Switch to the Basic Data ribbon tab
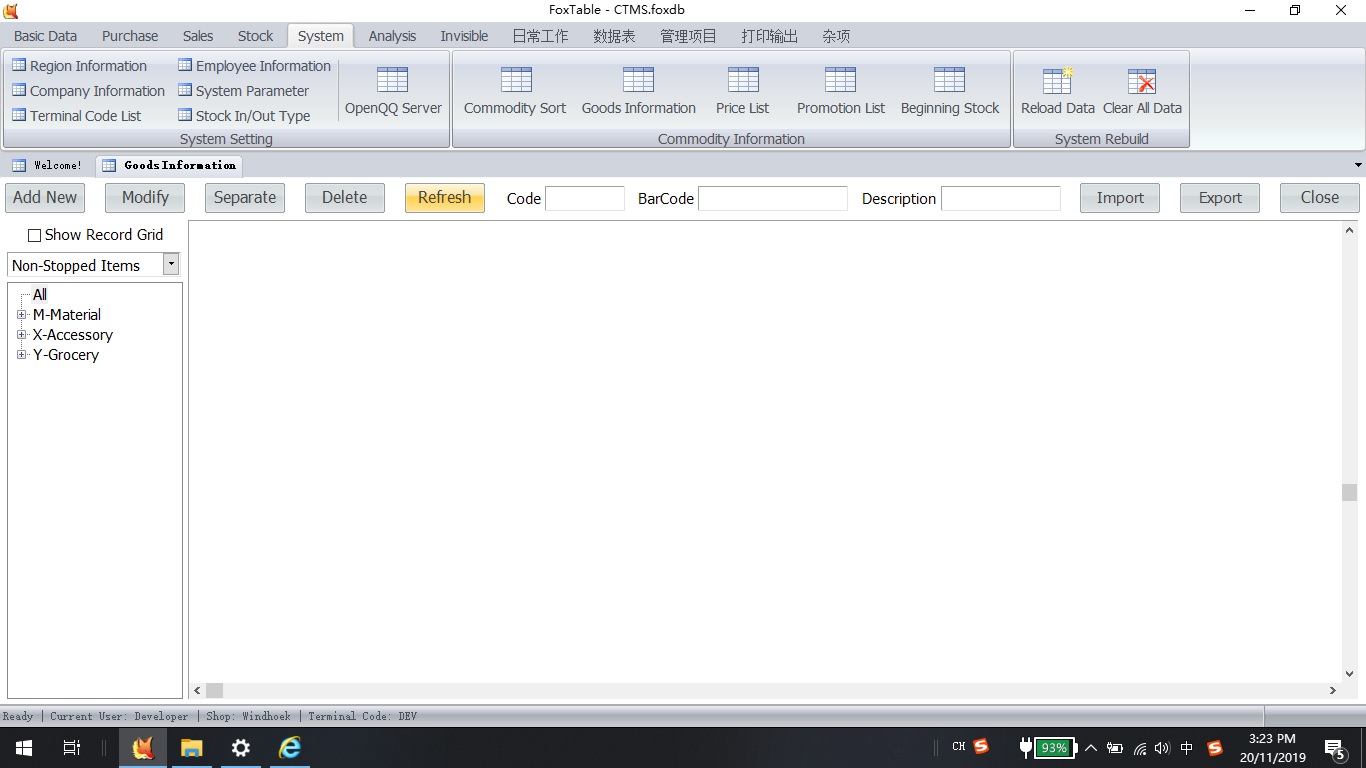 pyautogui.click(x=45, y=36)
